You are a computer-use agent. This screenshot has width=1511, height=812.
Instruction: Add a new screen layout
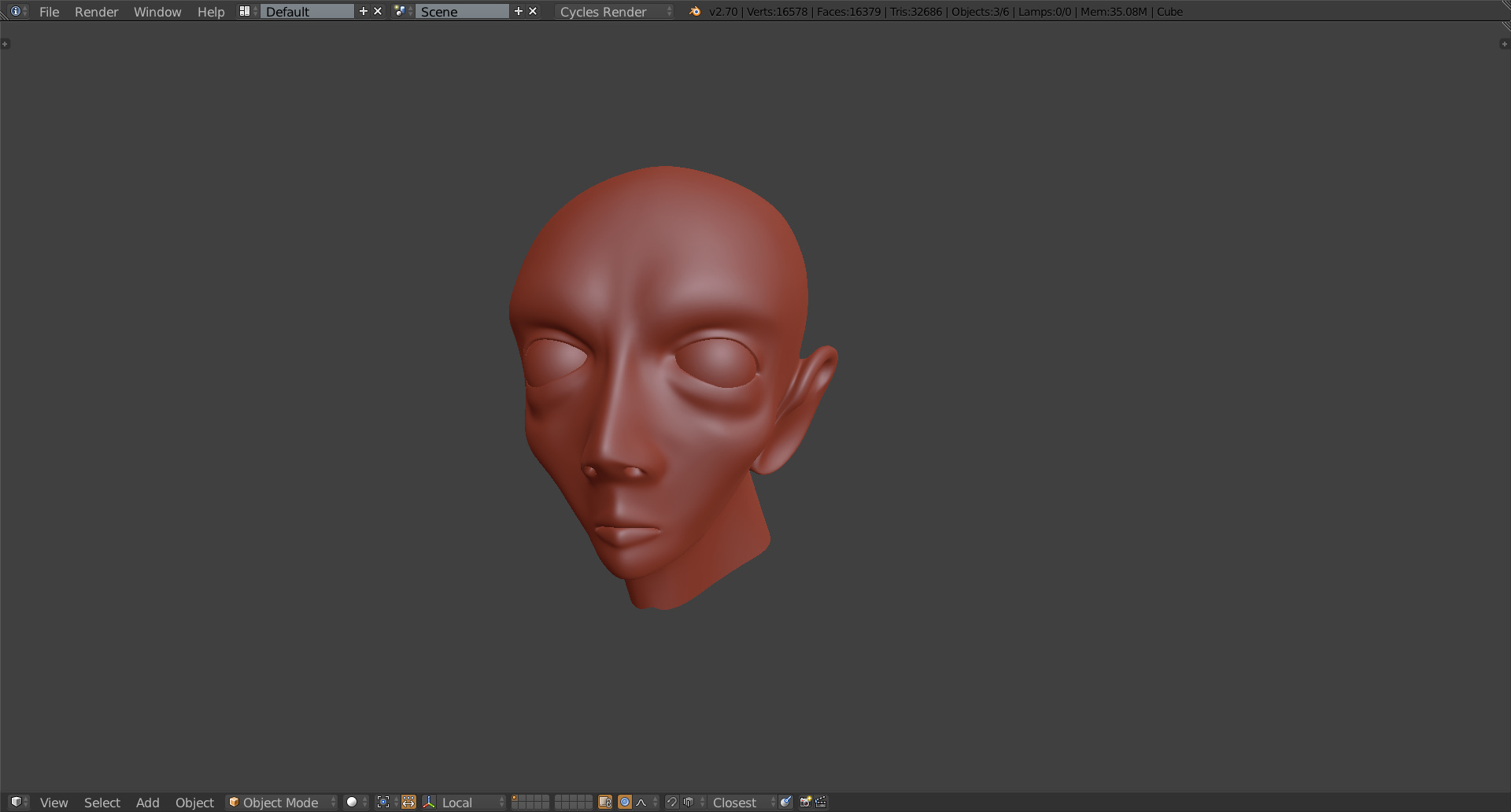tap(364, 11)
